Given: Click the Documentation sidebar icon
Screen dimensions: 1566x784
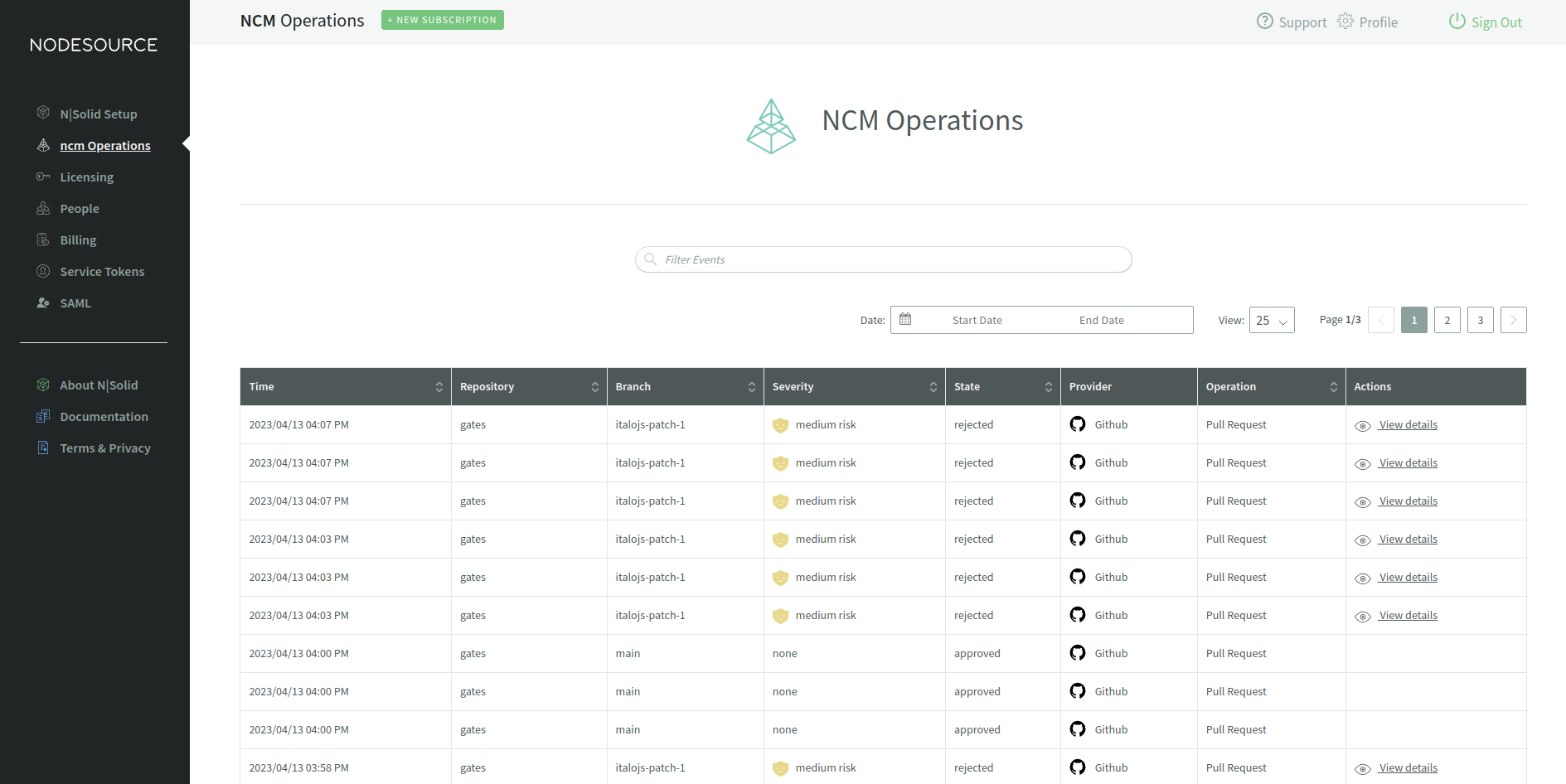Looking at the screenshot, I should [43, 416].
